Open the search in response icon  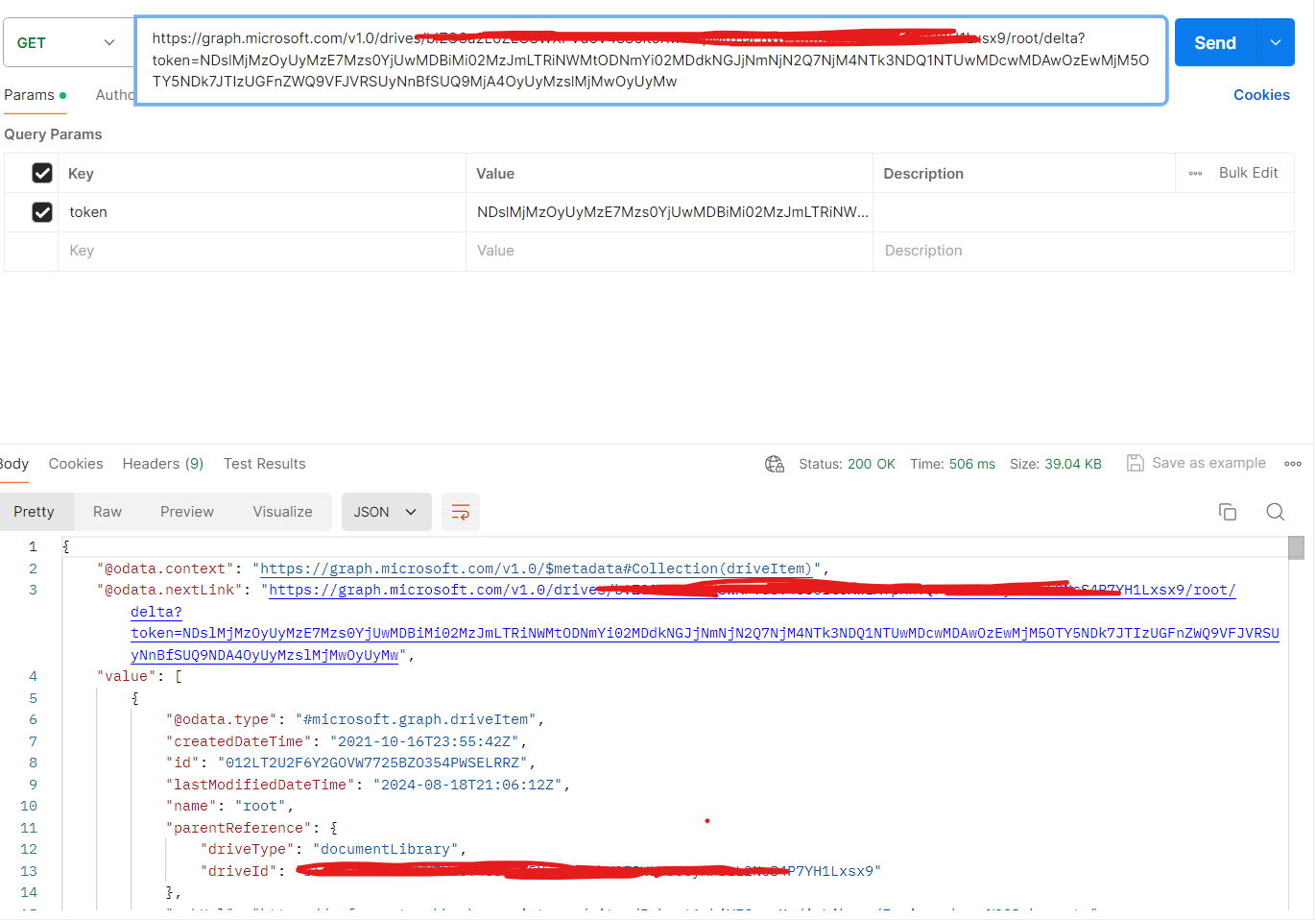[x=1275, y=512]
